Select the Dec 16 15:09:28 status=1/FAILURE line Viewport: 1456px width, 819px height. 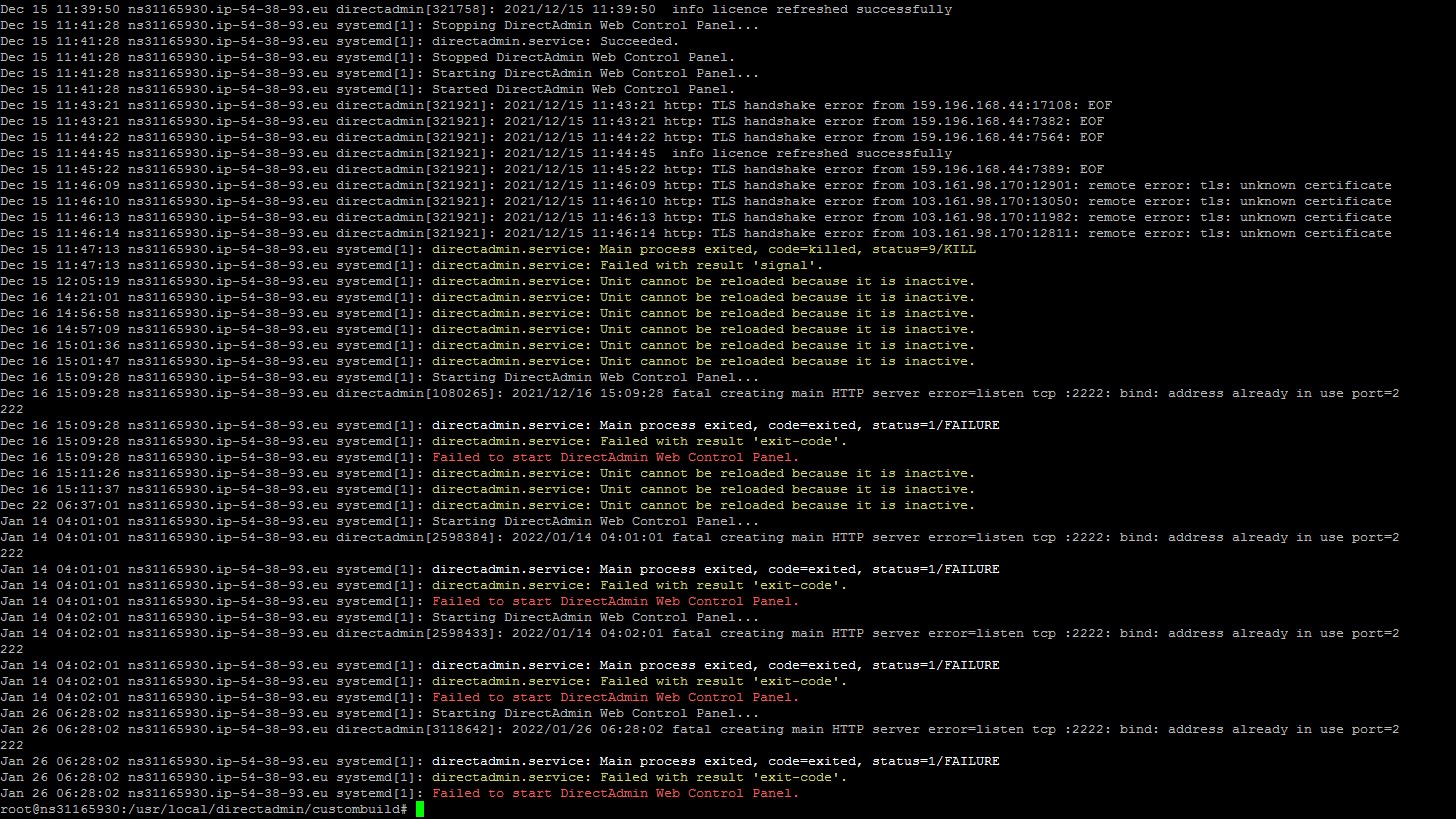tap(500, 425)
